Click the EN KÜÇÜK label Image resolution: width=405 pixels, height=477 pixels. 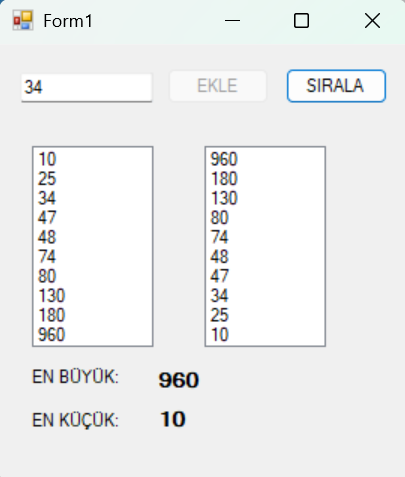pyautogui.click(x=75, y=420)
